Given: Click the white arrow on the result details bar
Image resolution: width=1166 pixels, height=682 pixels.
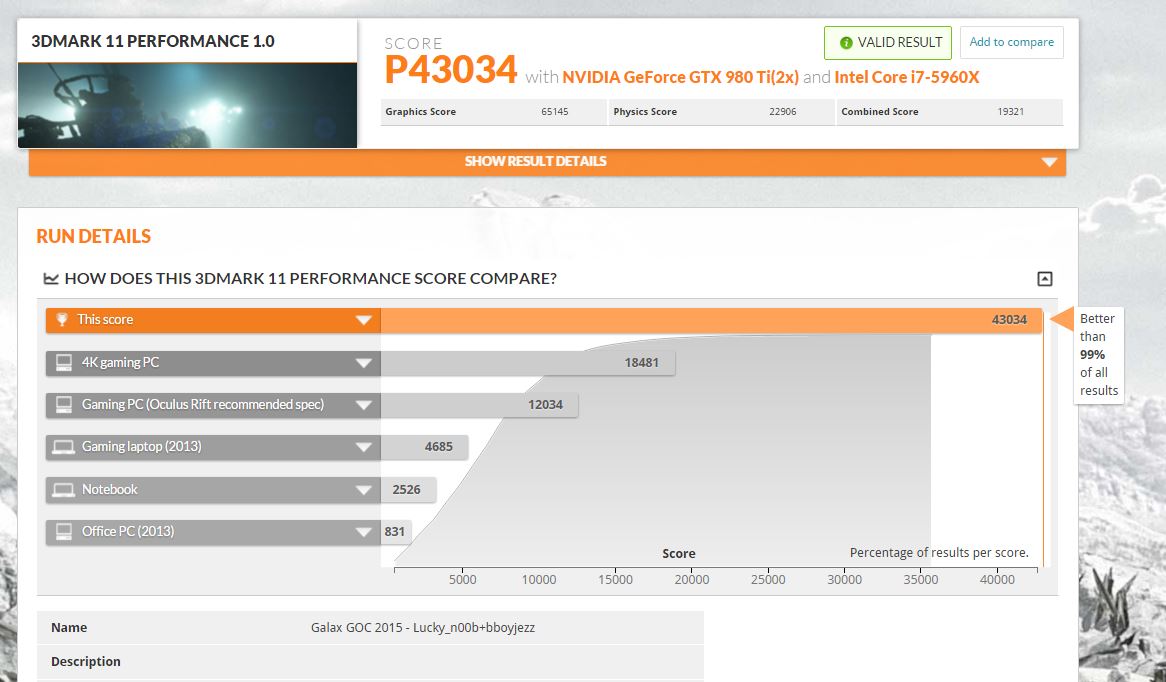Looking at the screenshot, I should (1049, 162).
